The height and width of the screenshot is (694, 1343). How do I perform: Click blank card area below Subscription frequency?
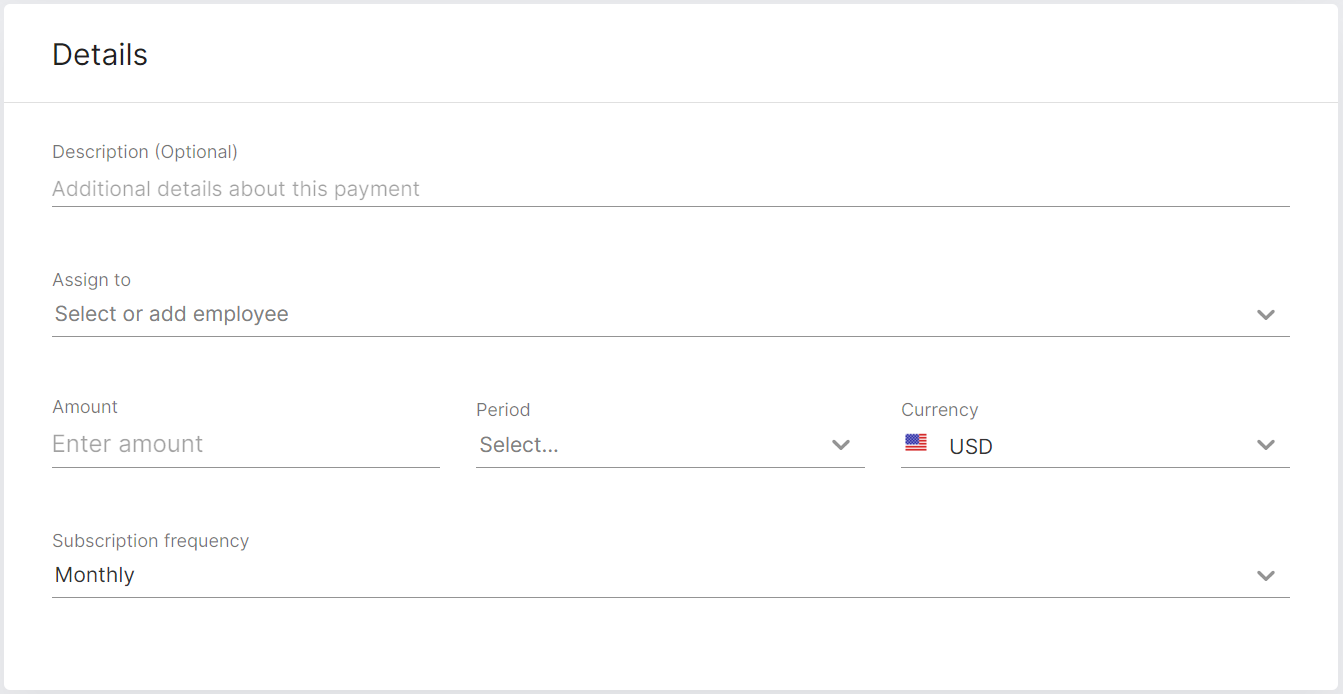click(x=670, y=645)
